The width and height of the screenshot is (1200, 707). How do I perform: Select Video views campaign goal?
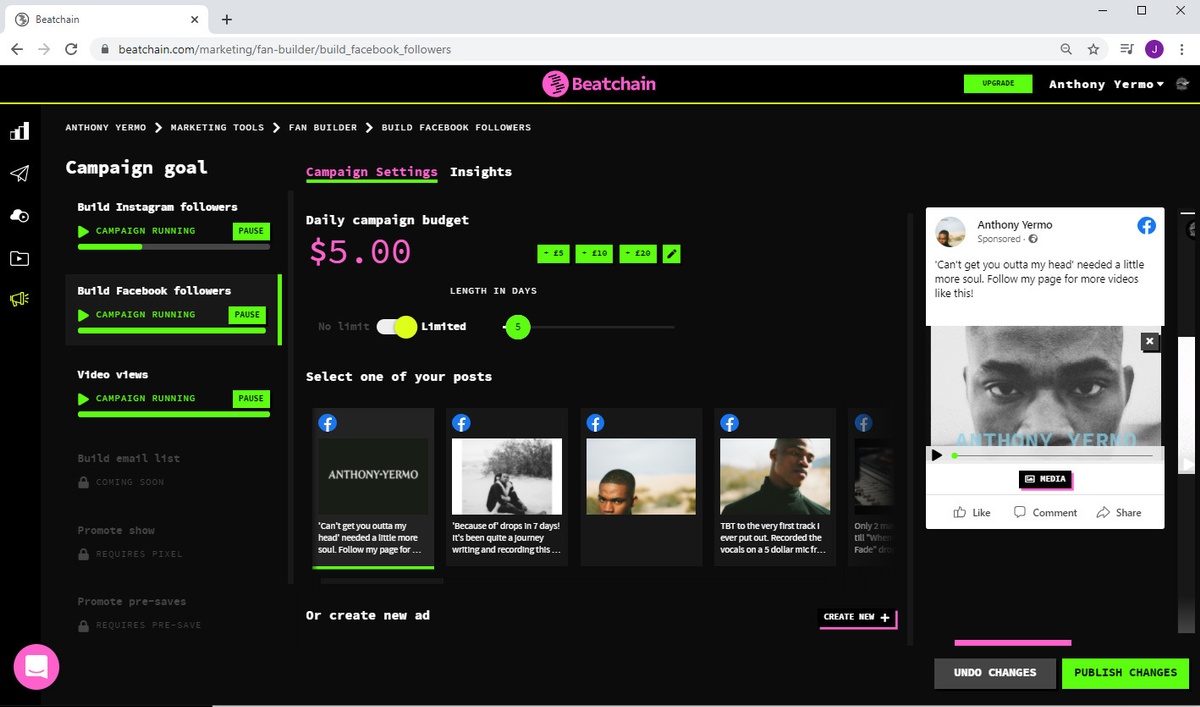(x=174, y=392)
